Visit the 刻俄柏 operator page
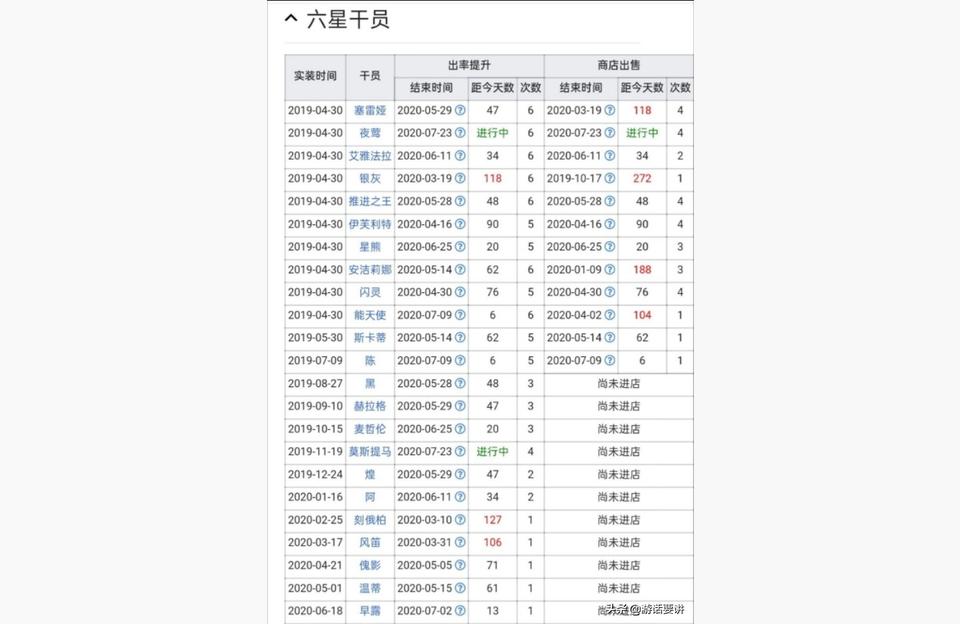The width and height of the screenshot is (960, 624). click(x=370, y=520)
